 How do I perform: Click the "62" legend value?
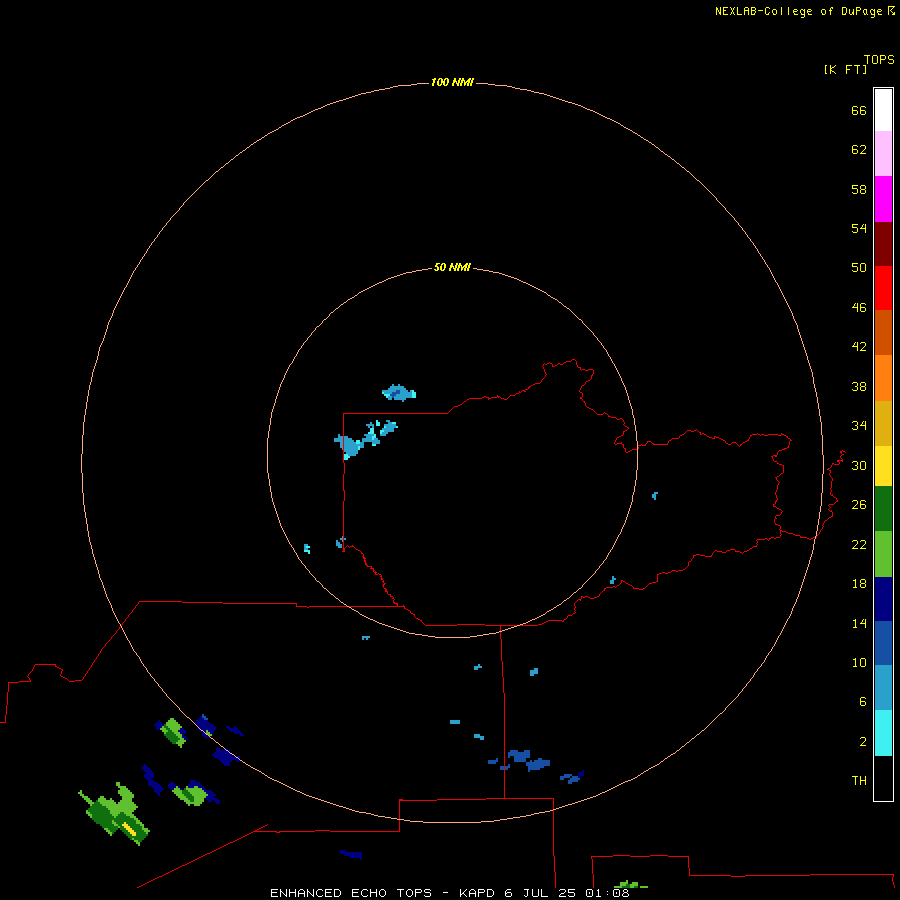pos(859,150)
